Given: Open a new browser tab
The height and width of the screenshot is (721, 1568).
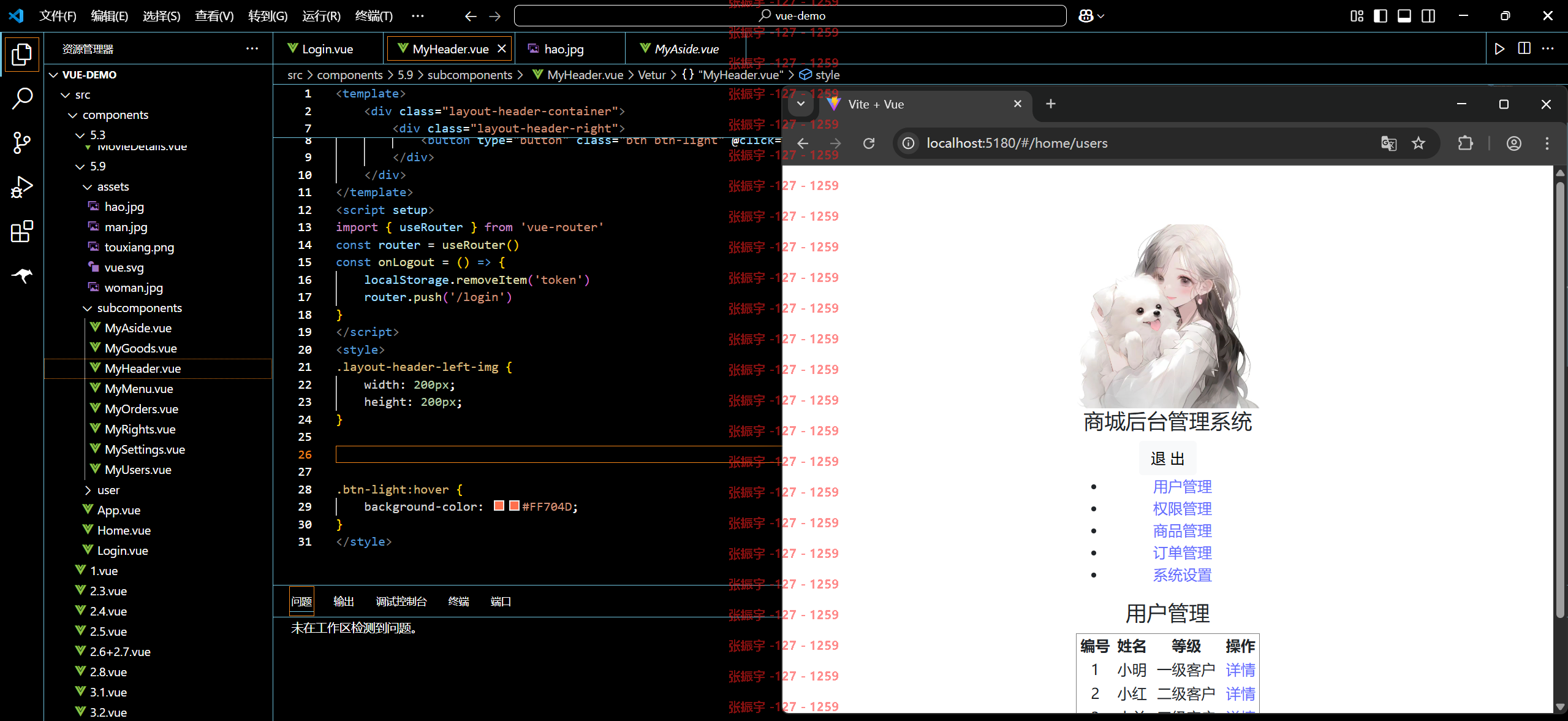Looking at the screenshot, I should click(x=1051, y=104).
